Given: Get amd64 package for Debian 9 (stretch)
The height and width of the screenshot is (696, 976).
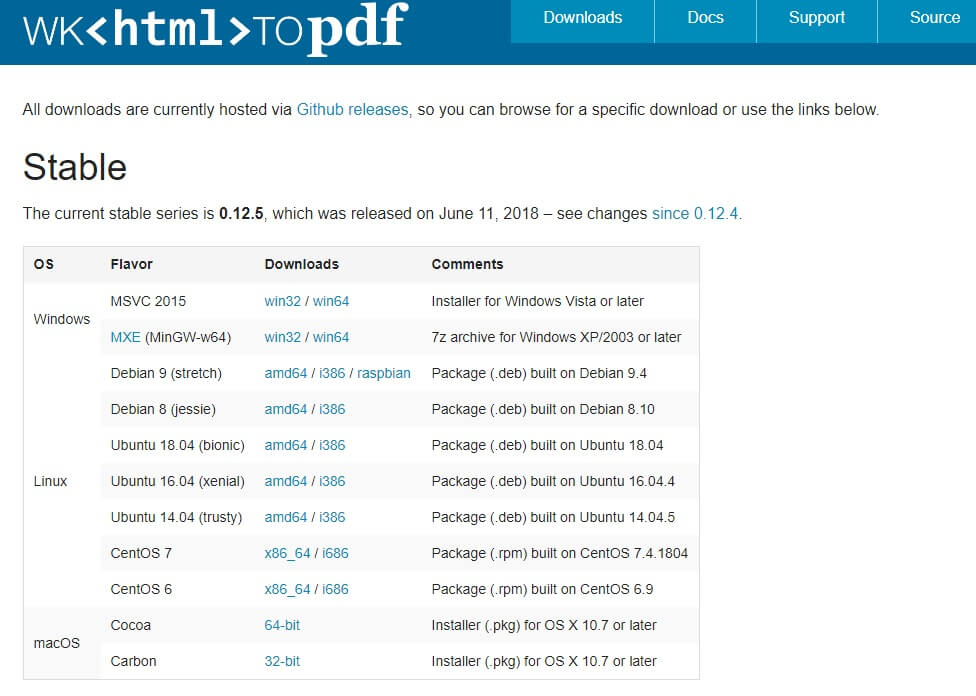Looking at the screenshot, I should click(286, 374).
